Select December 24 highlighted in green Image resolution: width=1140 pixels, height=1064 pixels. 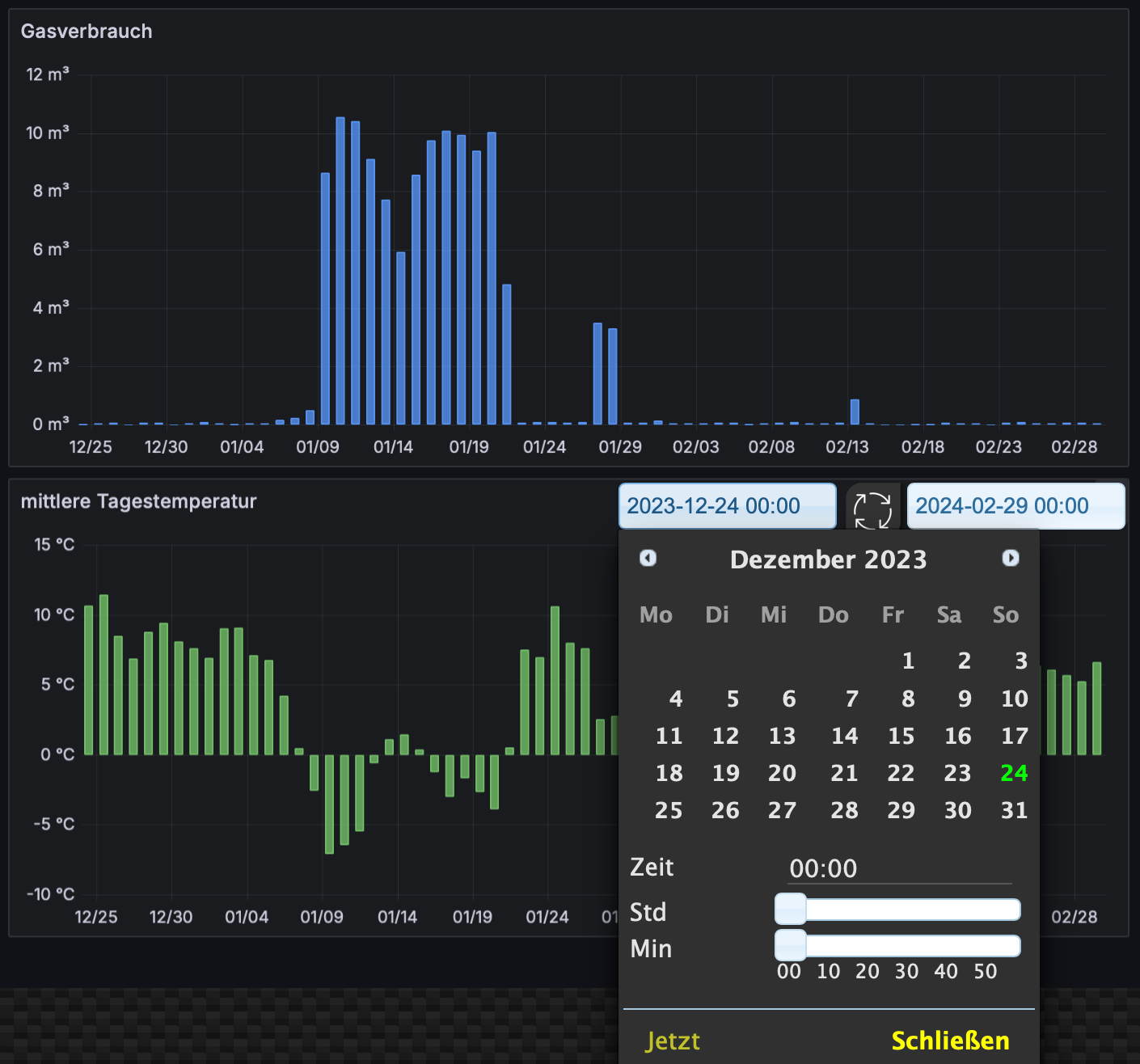1014,774
